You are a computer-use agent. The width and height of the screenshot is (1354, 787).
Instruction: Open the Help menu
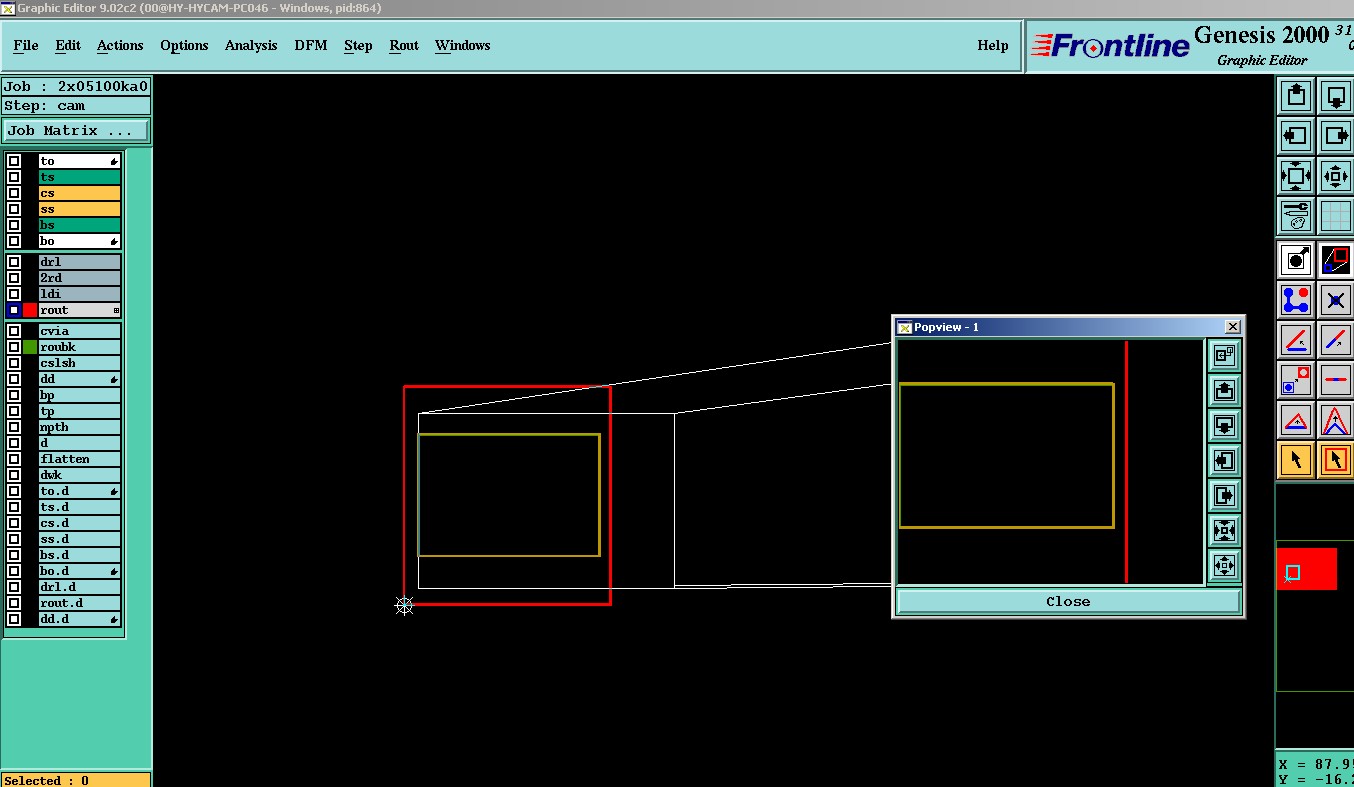click(x=992, y=45)
